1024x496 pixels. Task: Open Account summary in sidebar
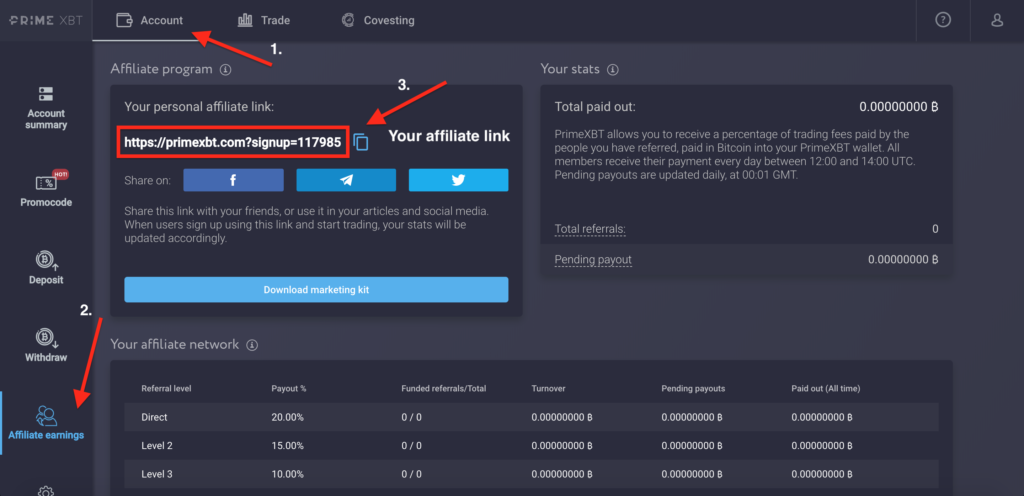(x=46, y=108)
